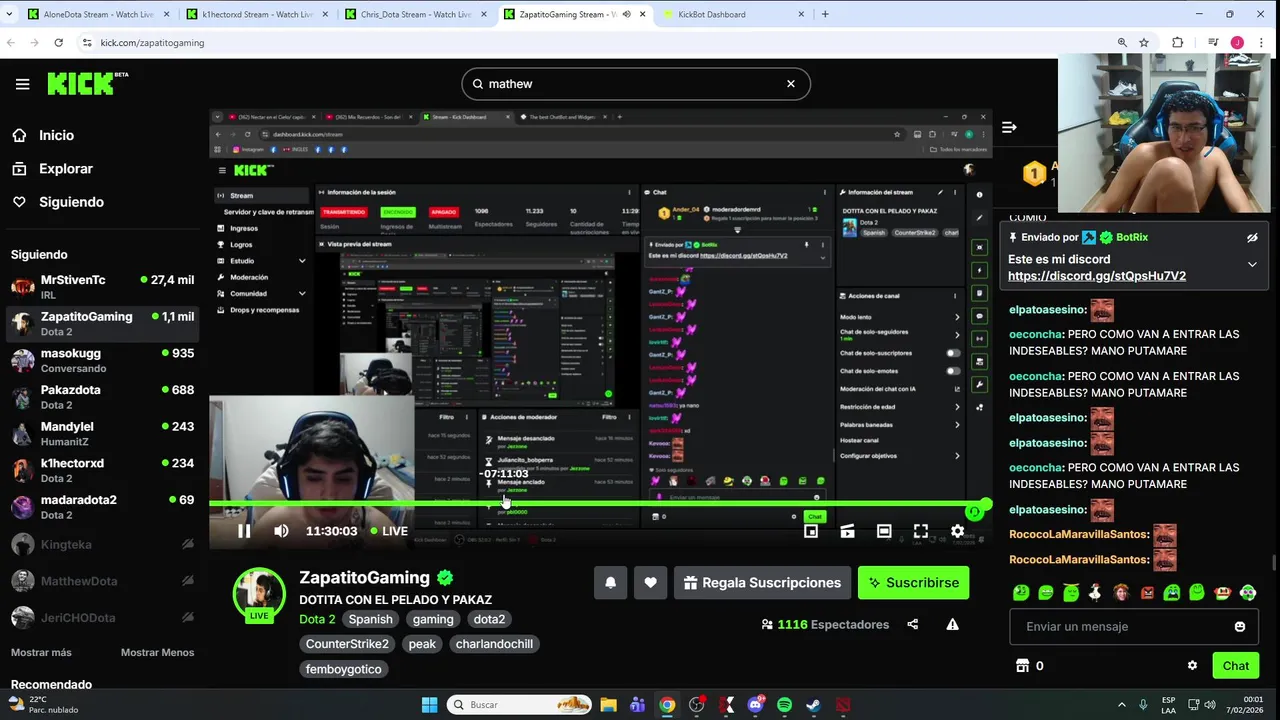Image resolution: width=1280 pixels, height=720 pixels.
Task: Open masokugg channel in following list
Action: tap(102, 360)
